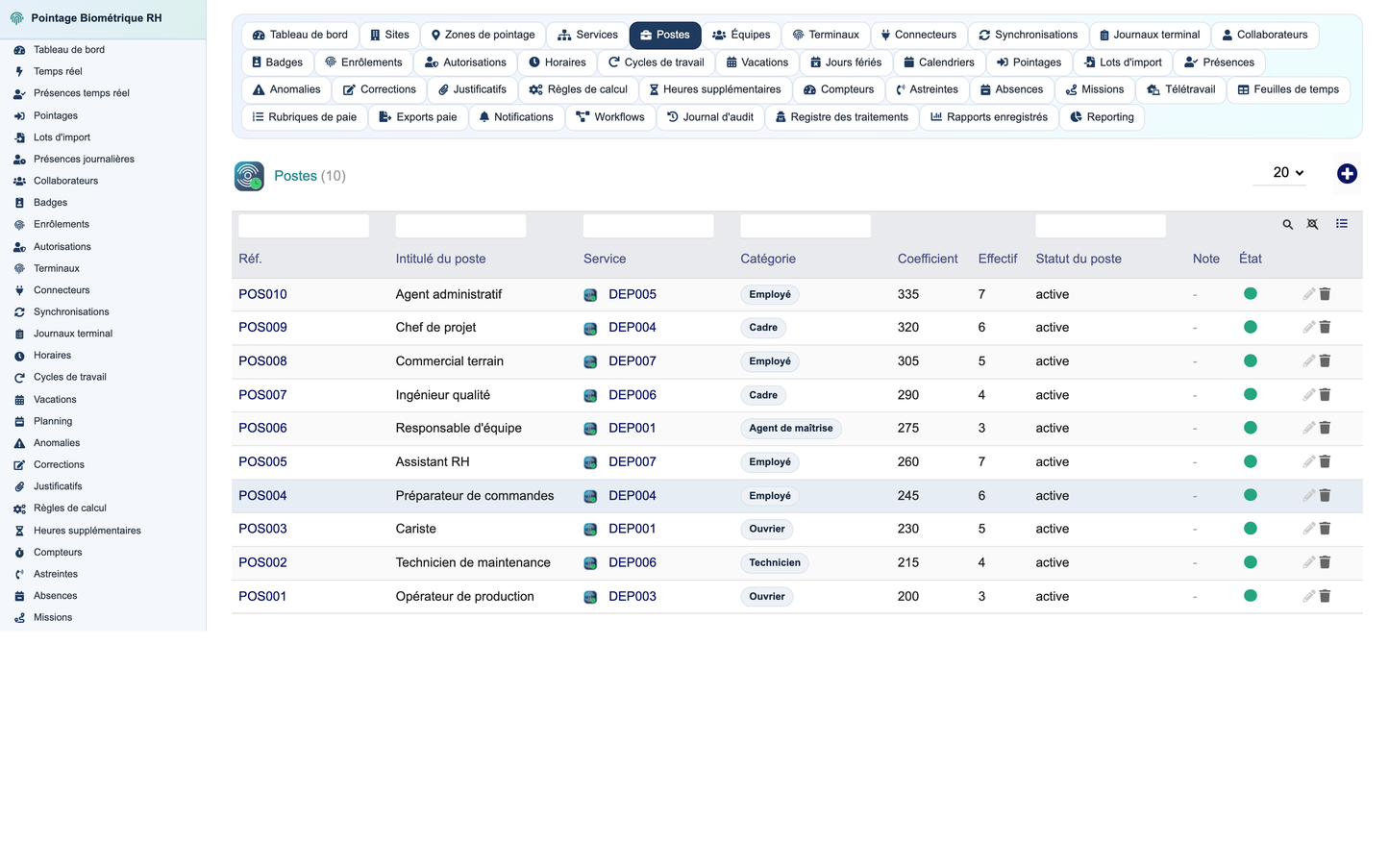Click service icon beside DEP005 in POS010 row
Viewport: 1389px width, 868px height.
[590, 295]
